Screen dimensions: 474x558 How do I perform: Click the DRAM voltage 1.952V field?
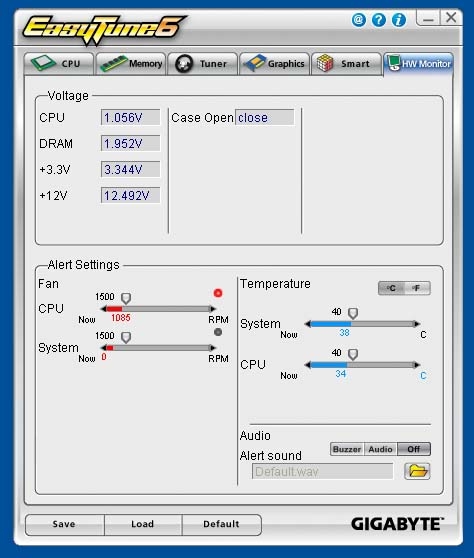[131, 143]
